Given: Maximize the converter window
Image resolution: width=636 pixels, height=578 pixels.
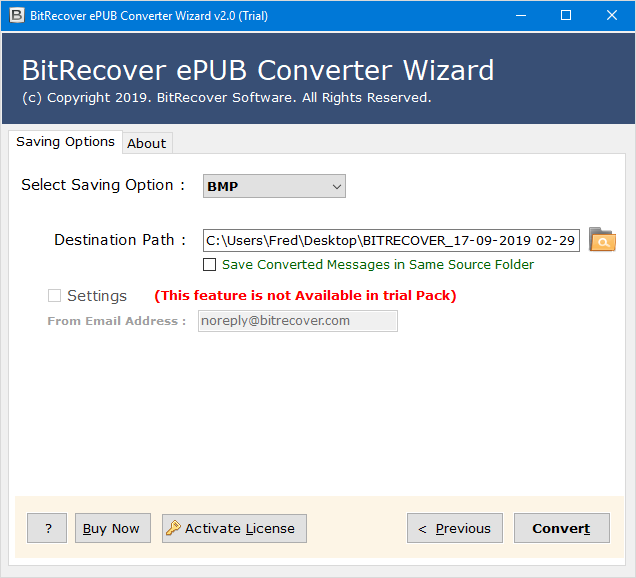Looking at the screenshot, I should (566, 15).
